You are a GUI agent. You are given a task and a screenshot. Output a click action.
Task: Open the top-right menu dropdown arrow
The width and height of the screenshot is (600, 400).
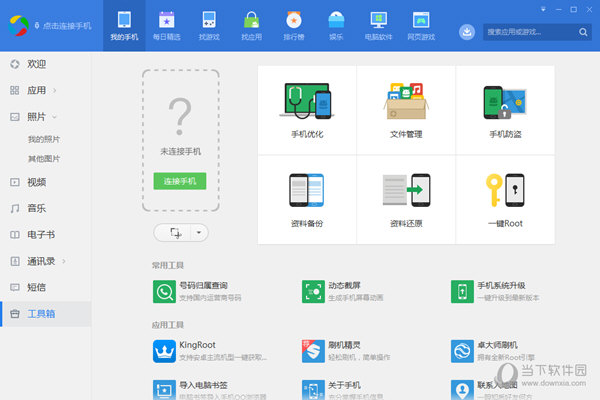tap(543, 9)
